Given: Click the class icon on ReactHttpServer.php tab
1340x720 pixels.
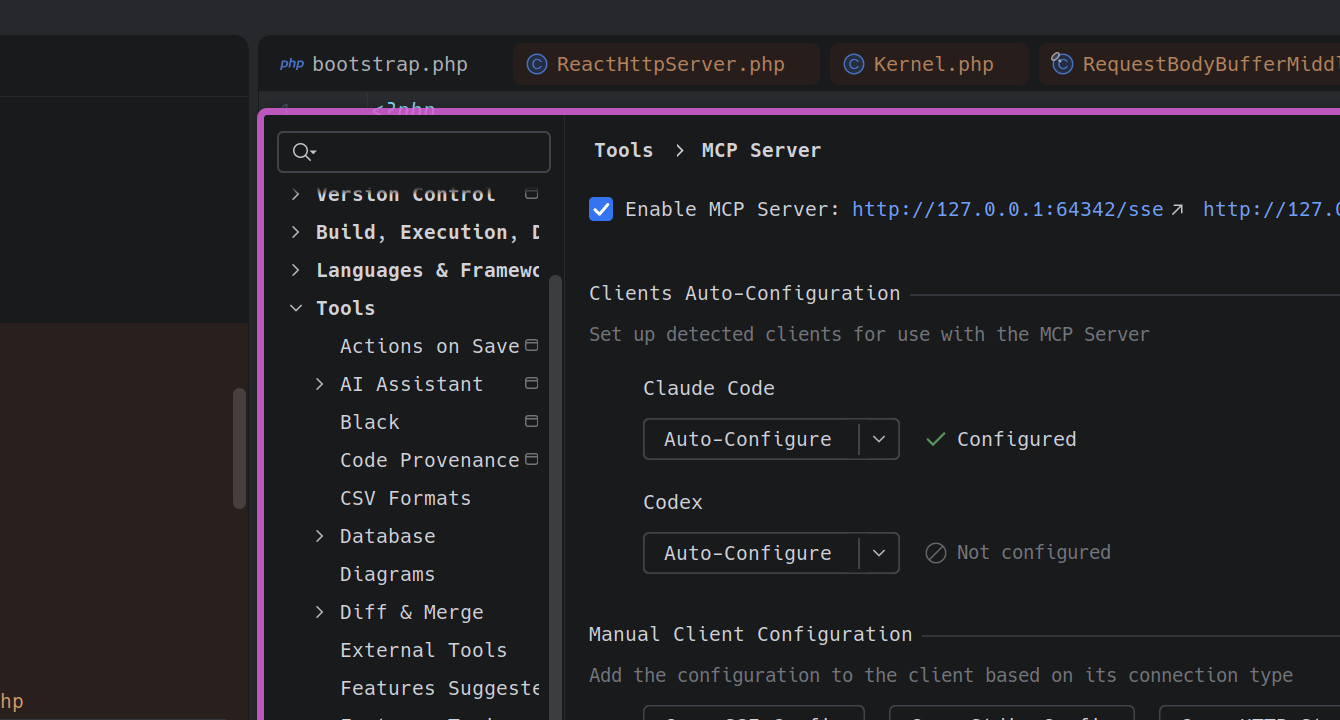Looking at the screenshot, I should pos(537,64).
